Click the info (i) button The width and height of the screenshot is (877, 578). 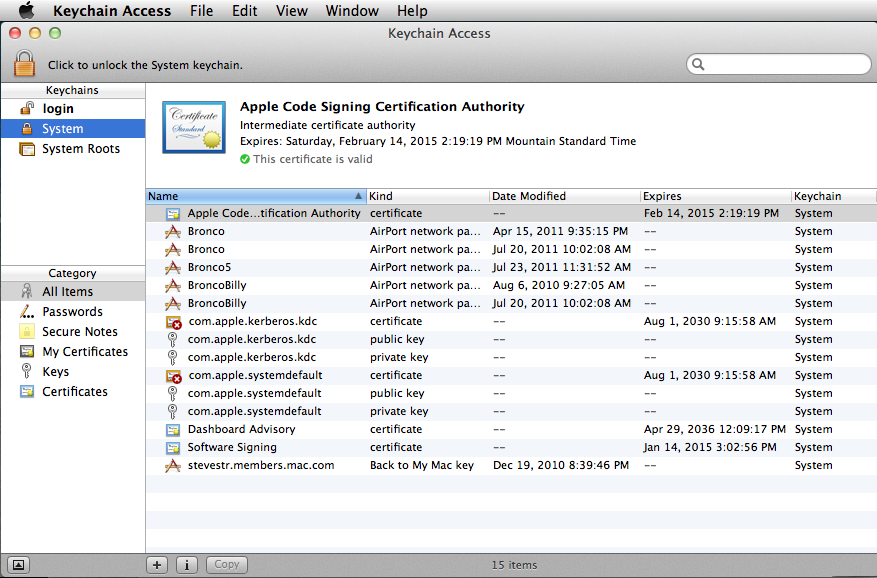(187, 565)
